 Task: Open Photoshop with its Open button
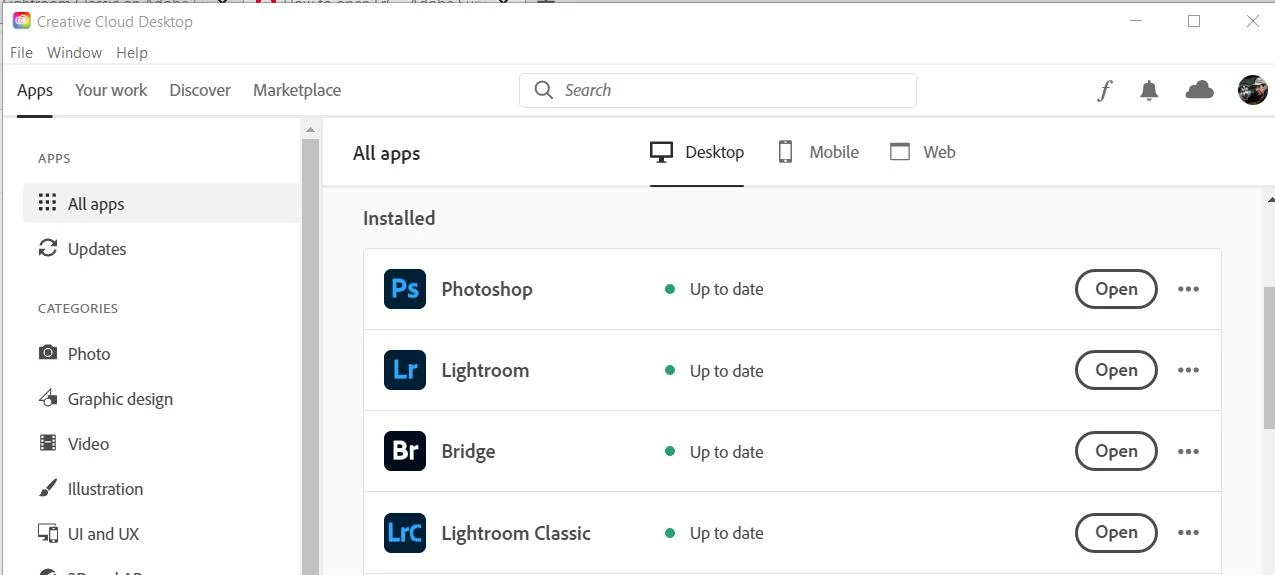1116,289
